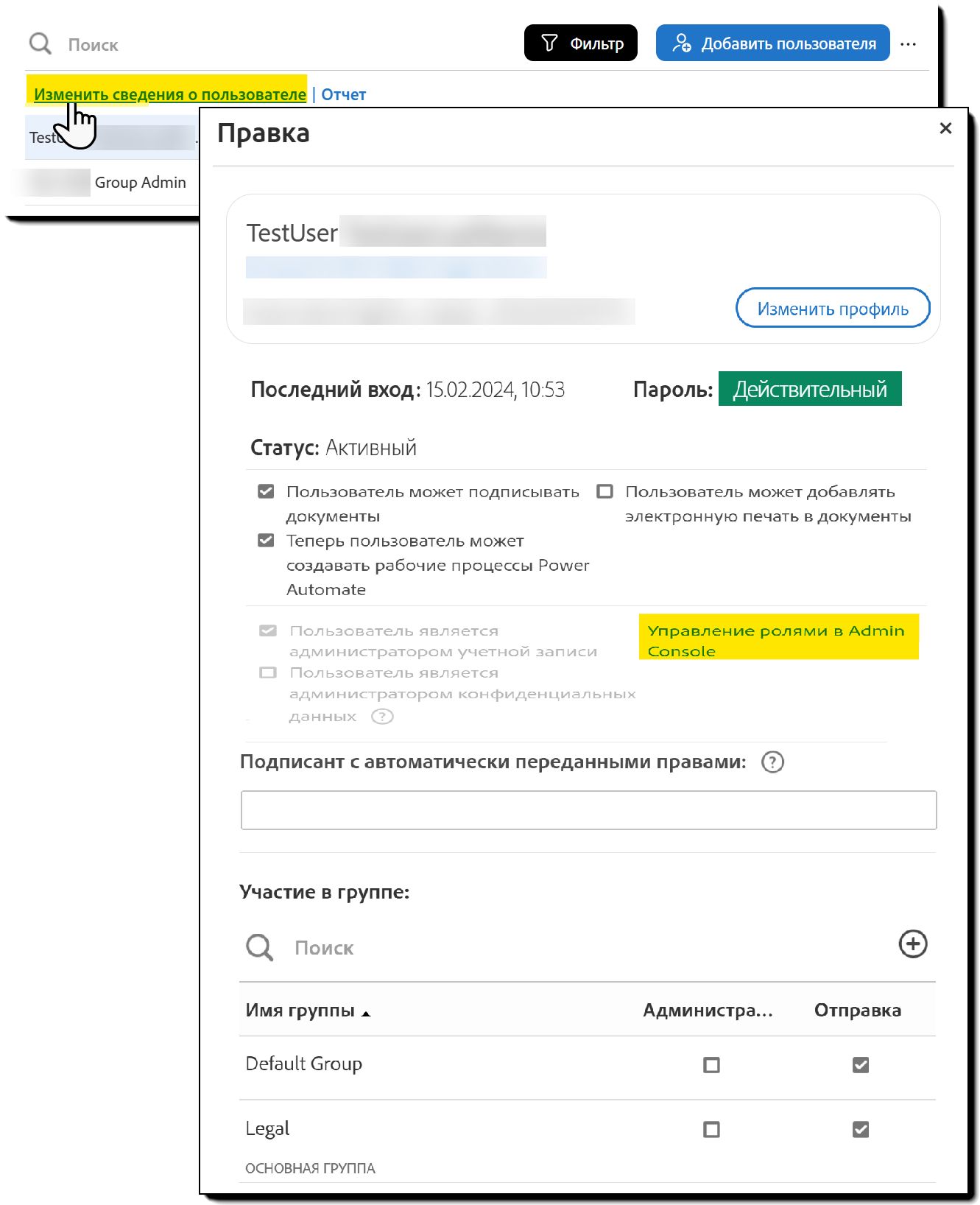Screen dimensions: 980x1205
Task: Select the Default Group row name
Action: [x=304, y=1064]
